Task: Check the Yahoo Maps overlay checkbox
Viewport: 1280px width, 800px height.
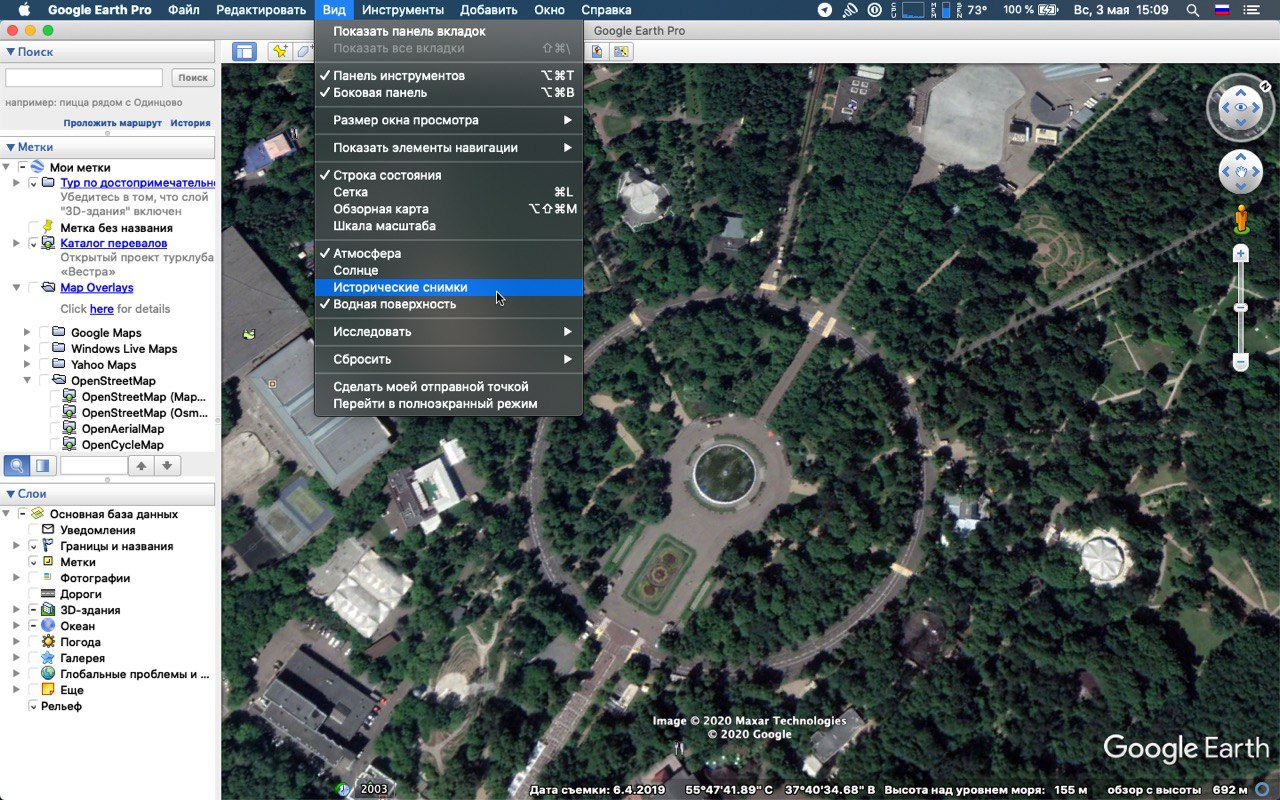Action: 44,364
